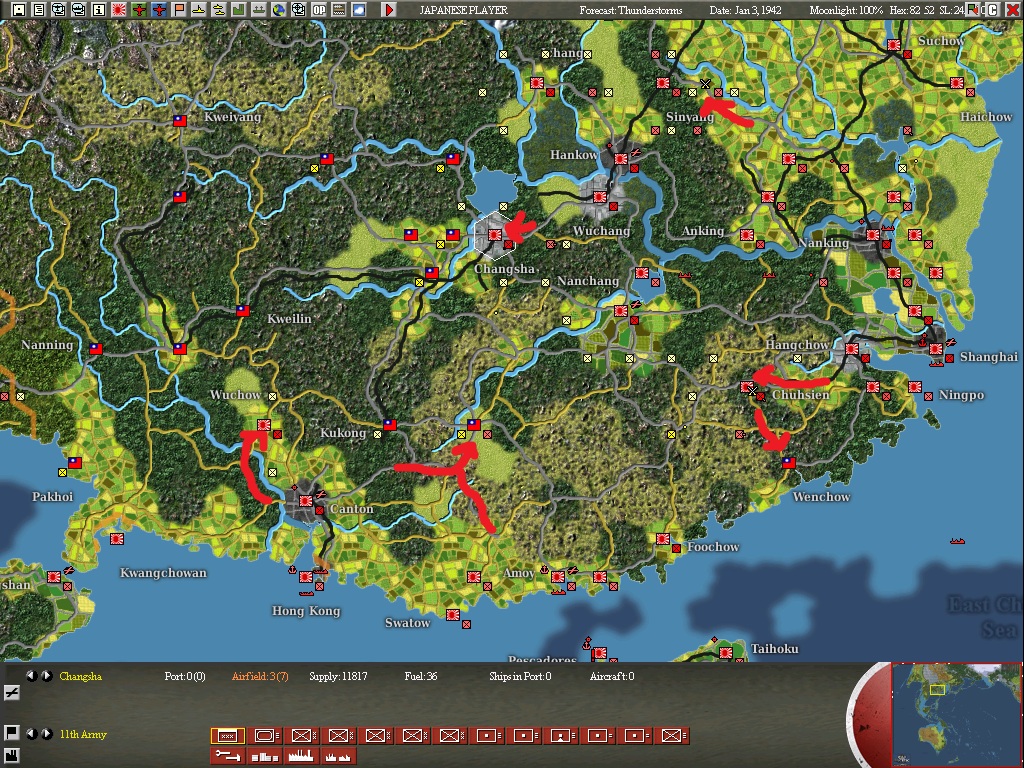Image resolution: width=1024 pixels, height=768 pixels.
Task: Click the aircraft icon left of bottom panel
Action: click(x=11, y=692)
